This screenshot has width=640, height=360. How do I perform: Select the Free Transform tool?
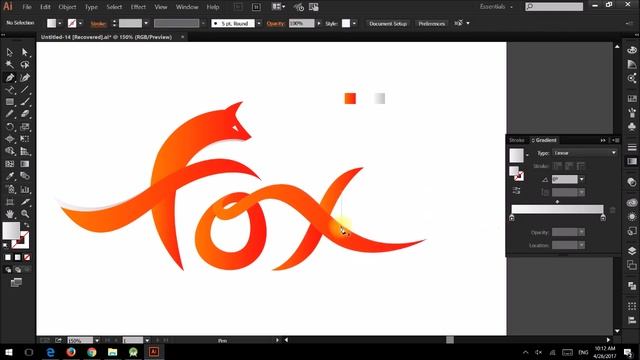coord(25,139)
